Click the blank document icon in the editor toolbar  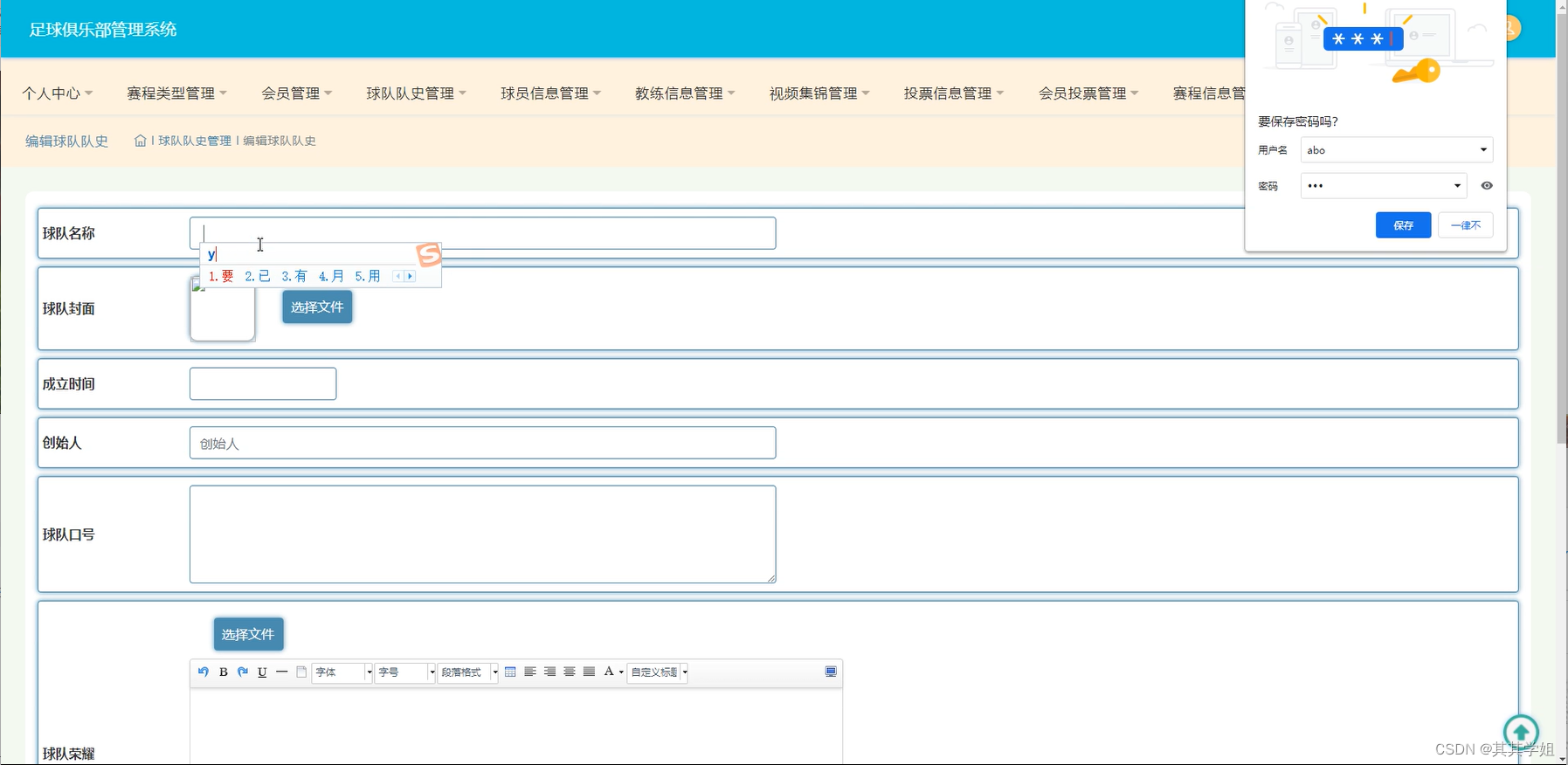tap(301, 672)
